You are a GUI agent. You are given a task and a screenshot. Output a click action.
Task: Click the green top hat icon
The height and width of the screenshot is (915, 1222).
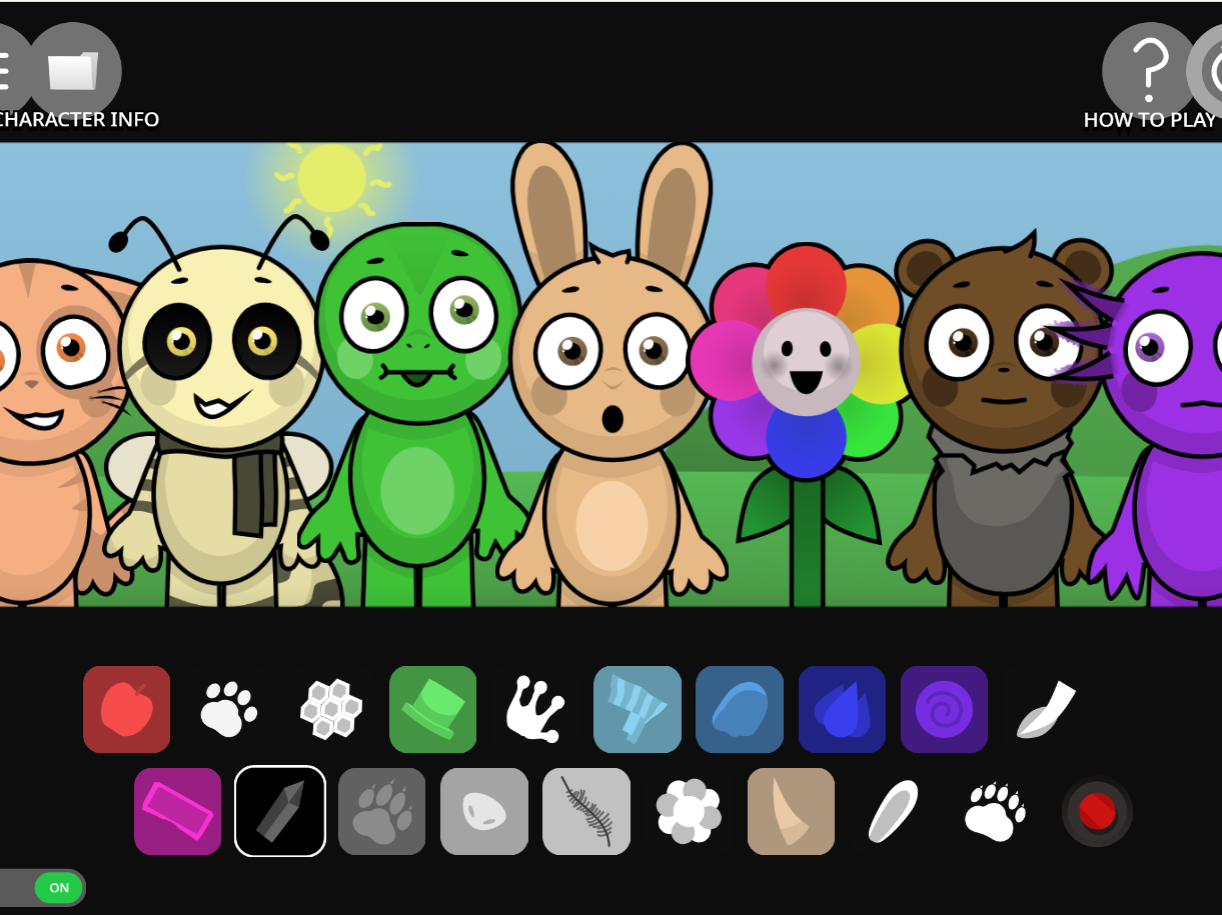[x=433, y=709]
